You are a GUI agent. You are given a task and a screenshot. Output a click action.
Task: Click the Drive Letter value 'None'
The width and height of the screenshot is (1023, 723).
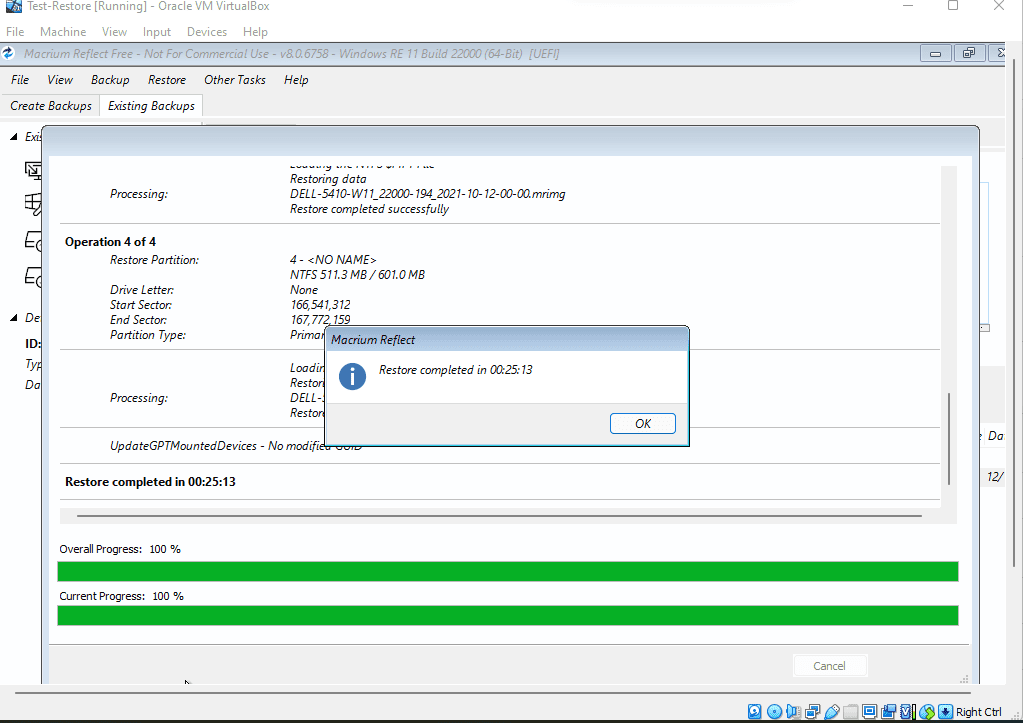[x=304, y=290]
